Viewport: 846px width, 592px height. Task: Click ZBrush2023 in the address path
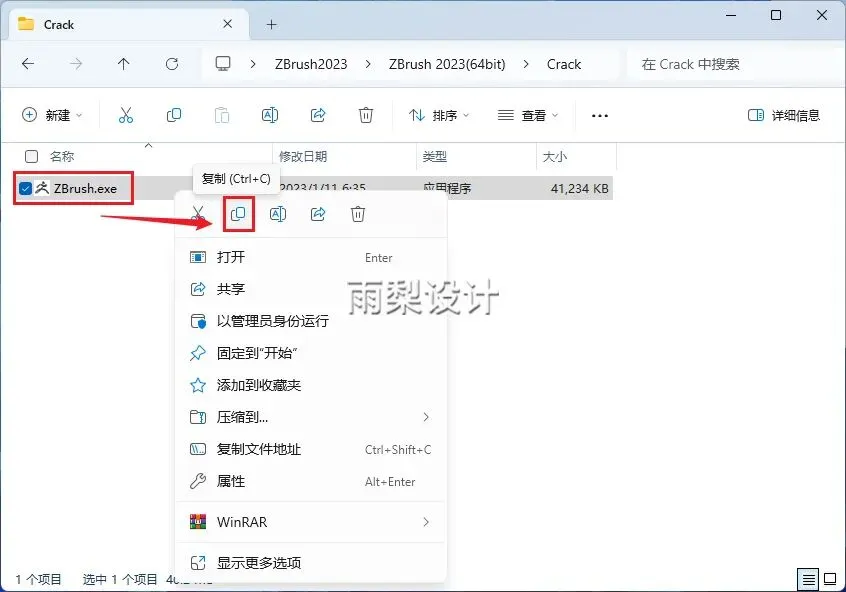[x=311, y=64]
